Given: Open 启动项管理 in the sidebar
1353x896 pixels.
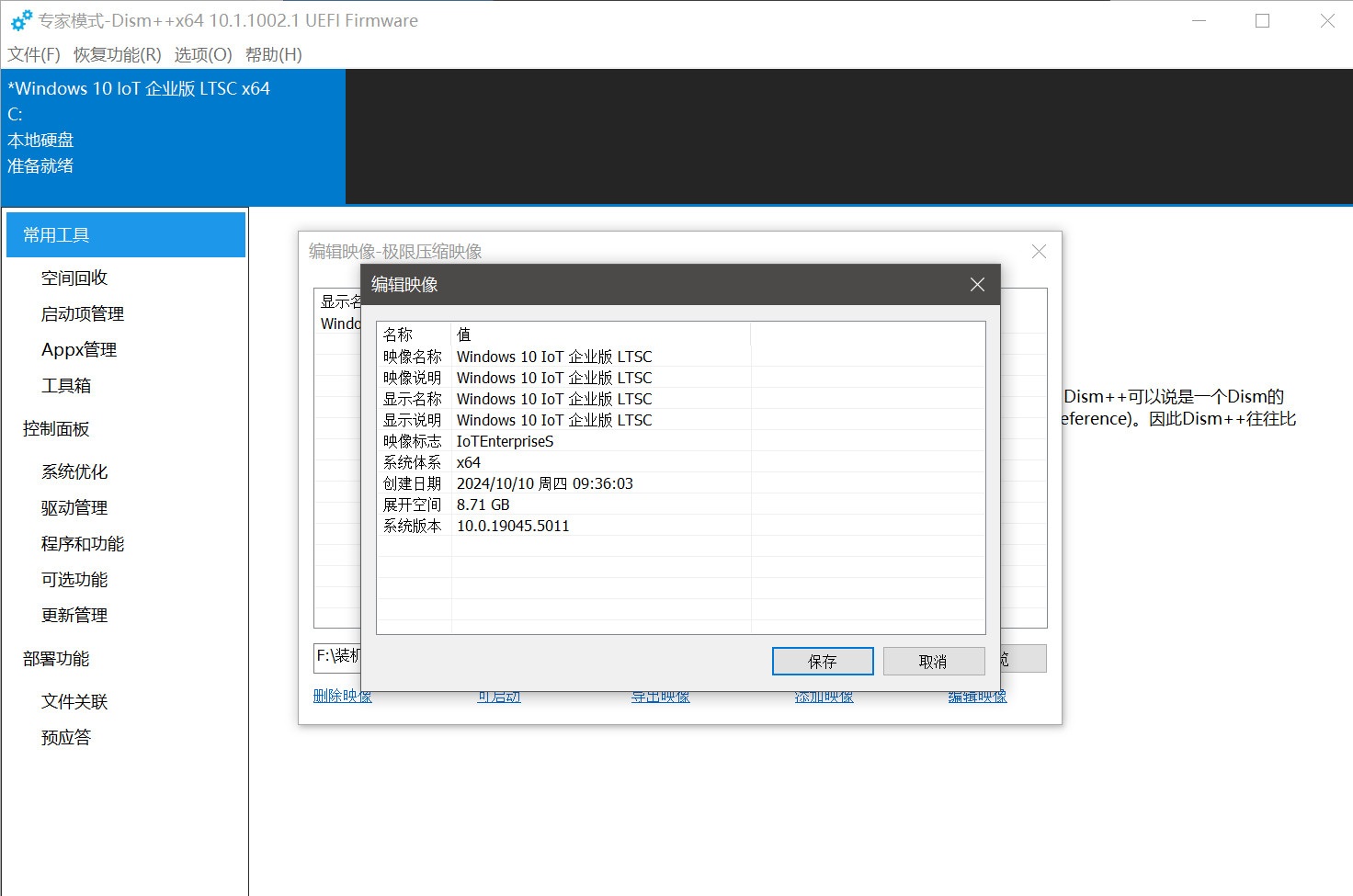Looking at the screenshot, I should [x=83, y=313].
